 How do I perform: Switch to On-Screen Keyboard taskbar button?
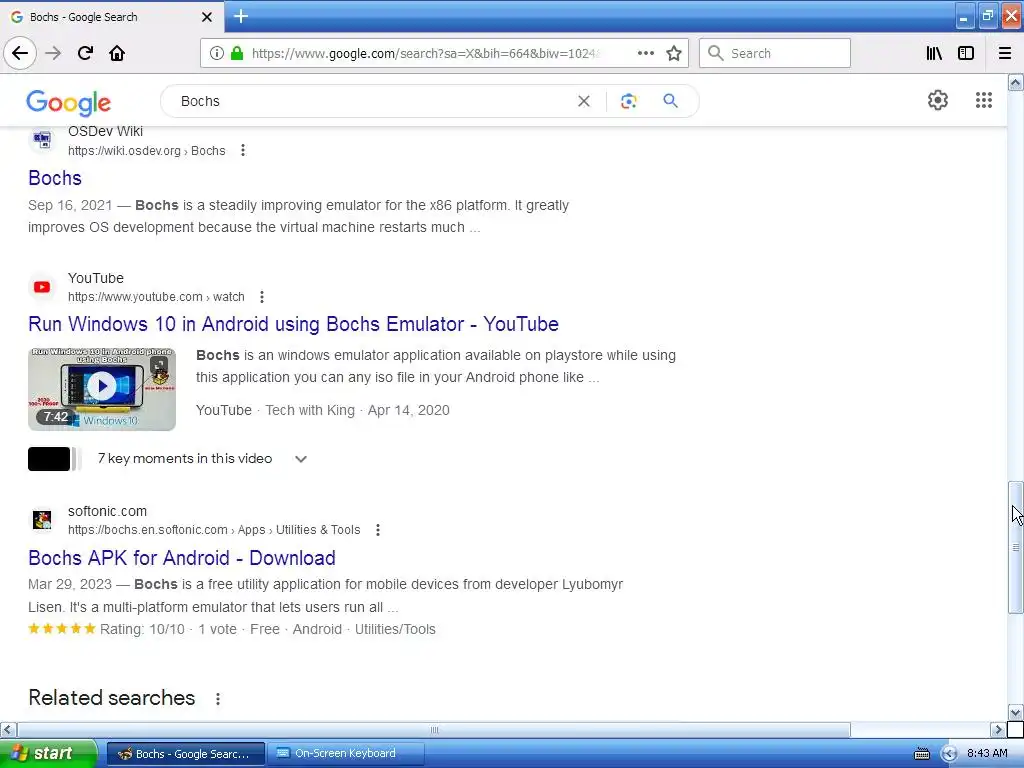(x=344, y=754)
